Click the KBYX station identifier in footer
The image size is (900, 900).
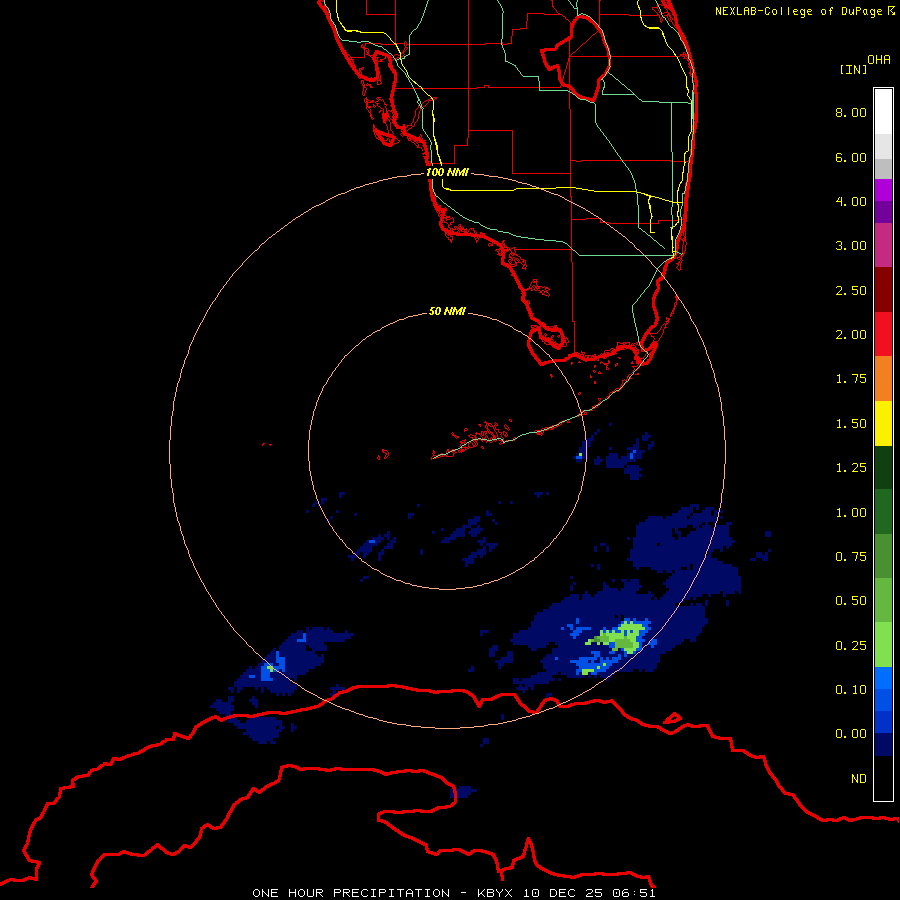click(497, 893)
